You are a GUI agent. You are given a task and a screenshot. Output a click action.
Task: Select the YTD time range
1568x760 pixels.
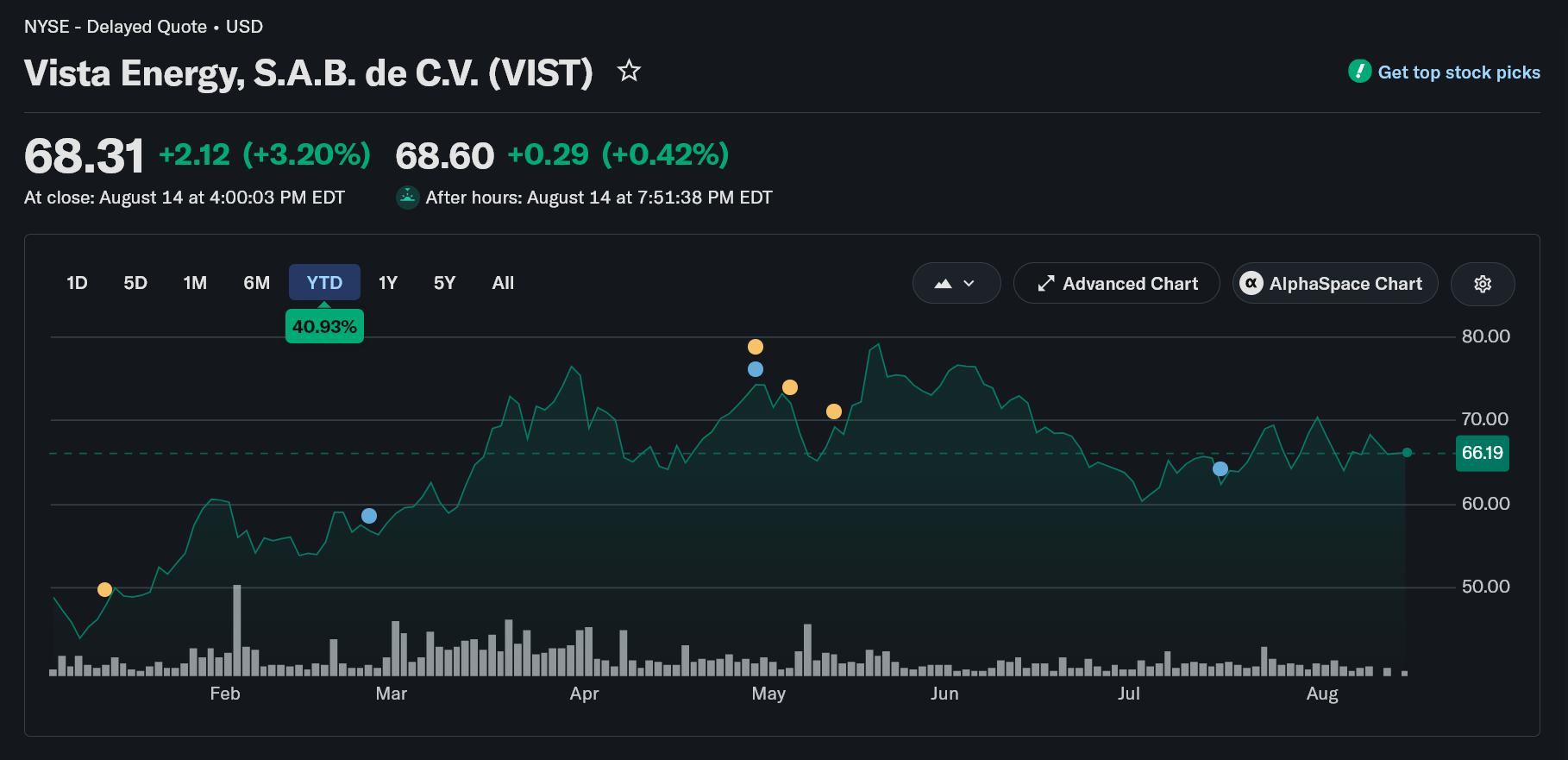pos(324,283)
